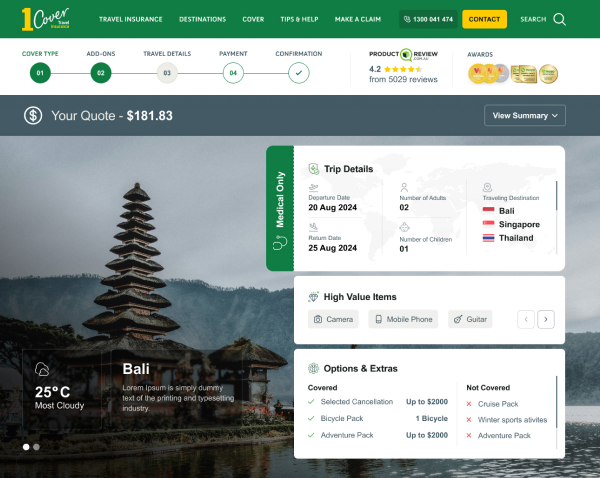Go to Travel Details step 03
Screen dimensions: 600x478
click(x=167, y=72)
